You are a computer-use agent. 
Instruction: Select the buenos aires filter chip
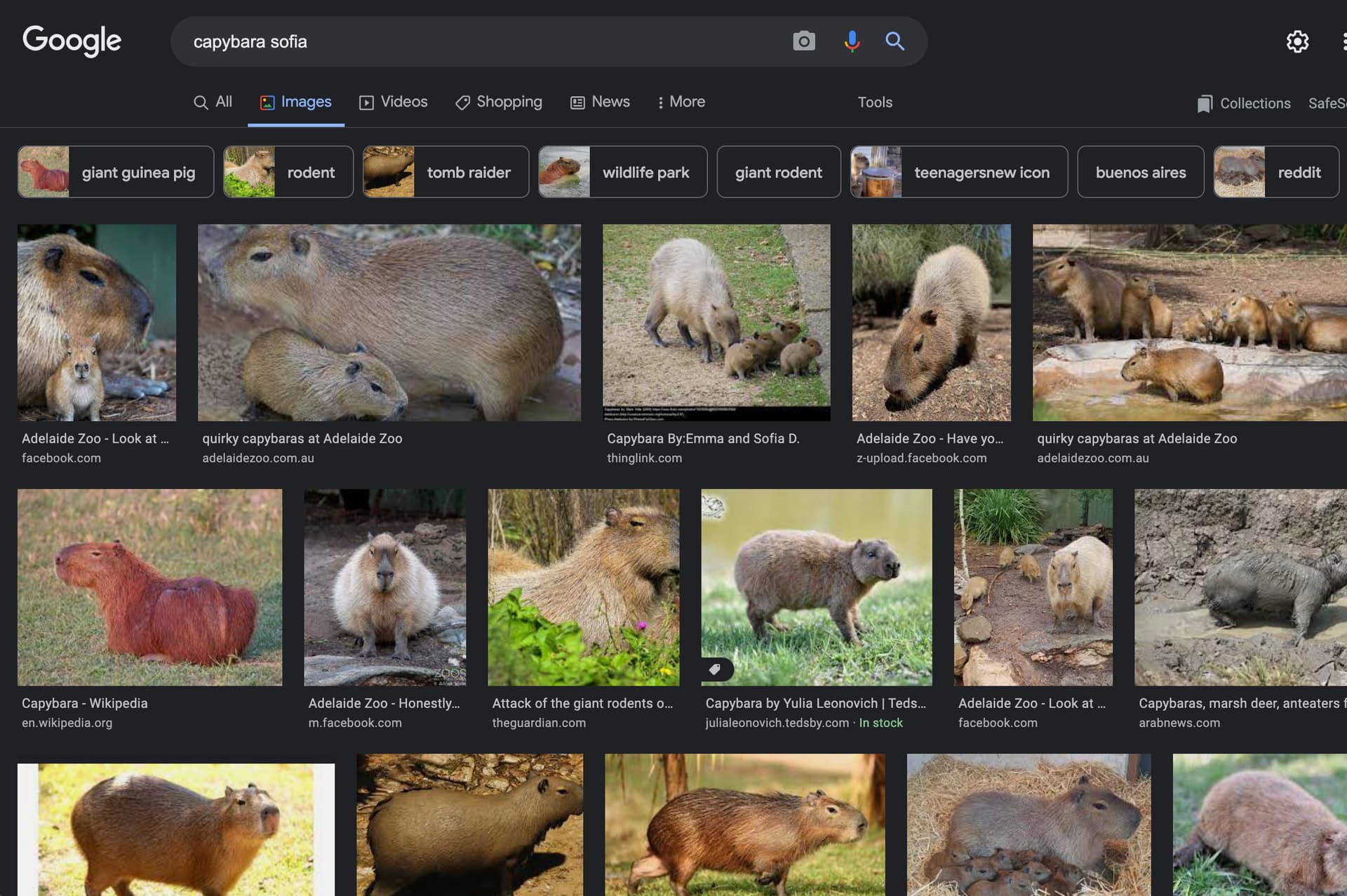pyautogui.click(x=1141, y=172)
